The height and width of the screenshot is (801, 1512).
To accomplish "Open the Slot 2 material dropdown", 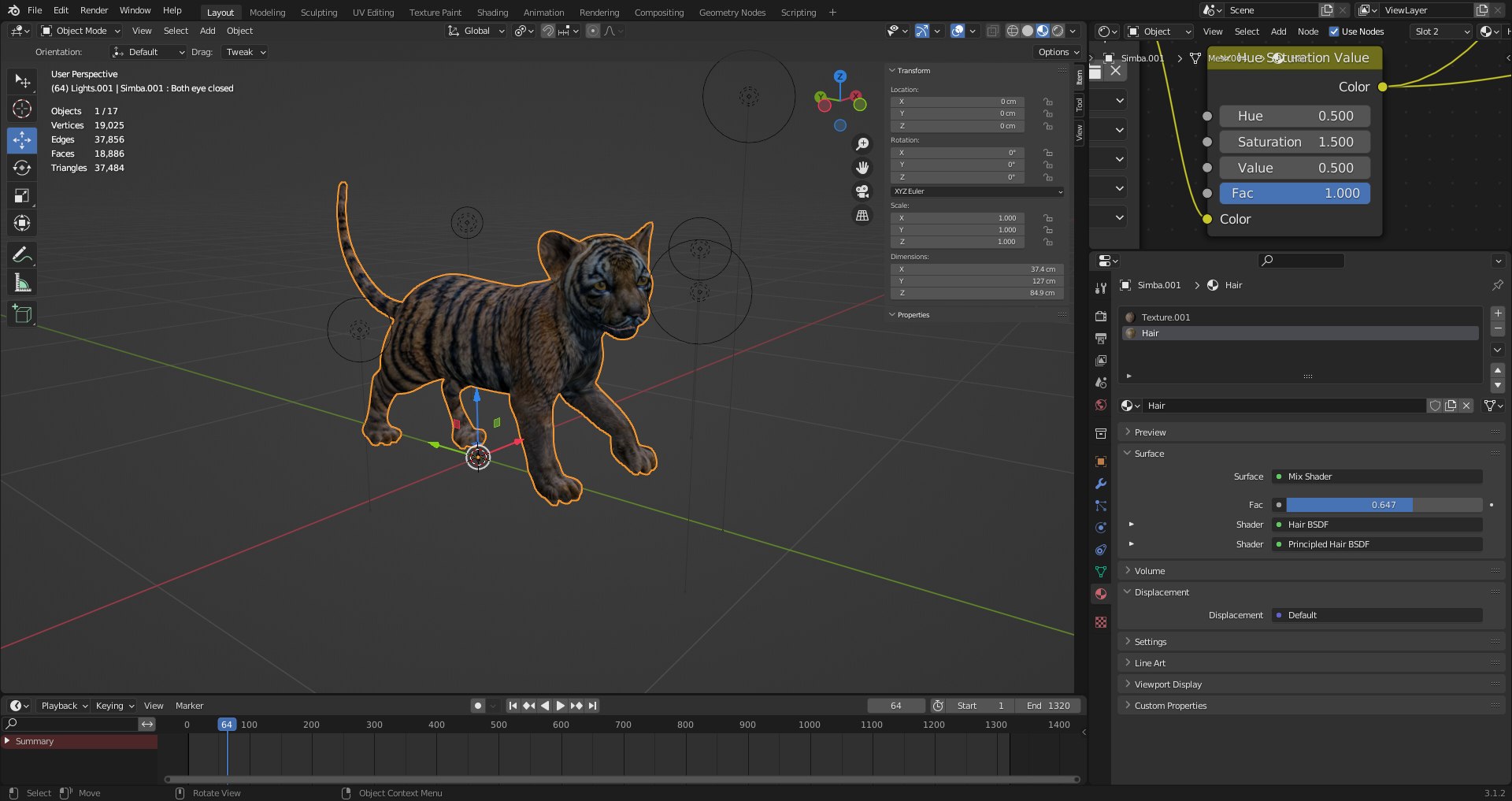I will [x=1441, y=32].
